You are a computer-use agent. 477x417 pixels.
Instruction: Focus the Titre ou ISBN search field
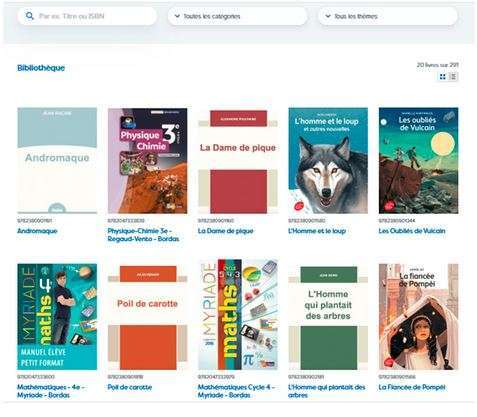pos(87,16)
